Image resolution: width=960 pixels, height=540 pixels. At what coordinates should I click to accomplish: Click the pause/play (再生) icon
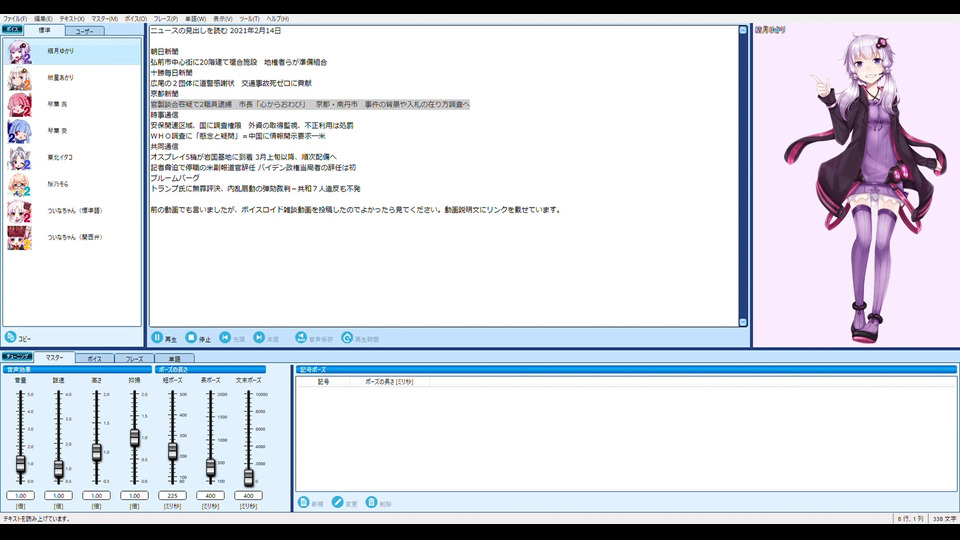coord(157,337)
